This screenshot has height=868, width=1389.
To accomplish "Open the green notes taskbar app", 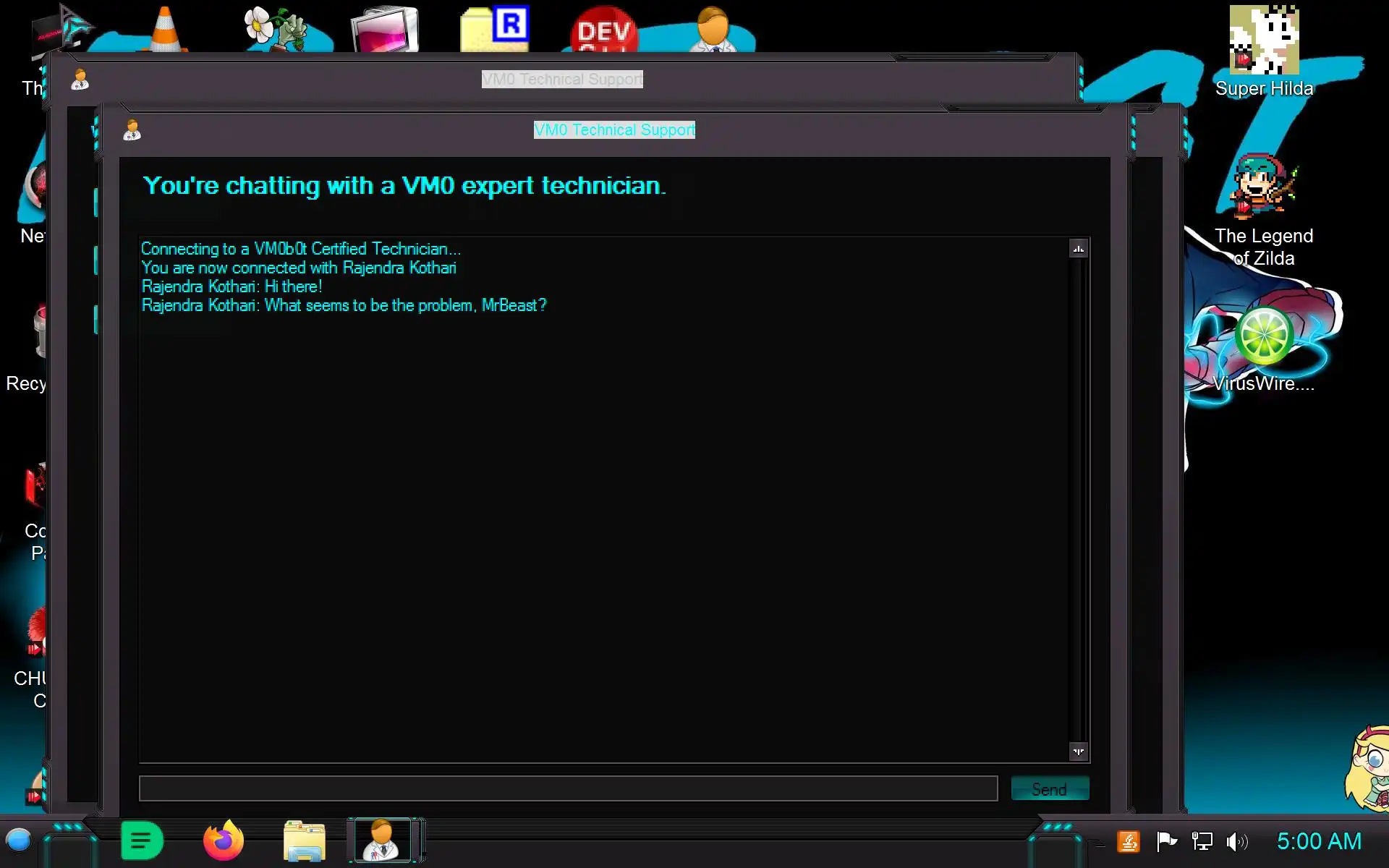I will point(141,841).
